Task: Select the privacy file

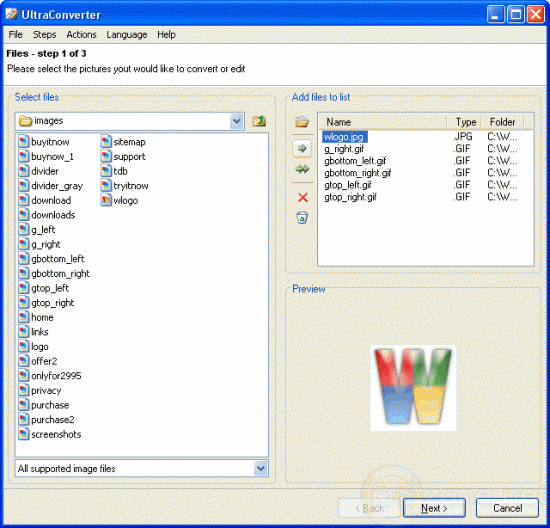Action: (x=40, y=390)
